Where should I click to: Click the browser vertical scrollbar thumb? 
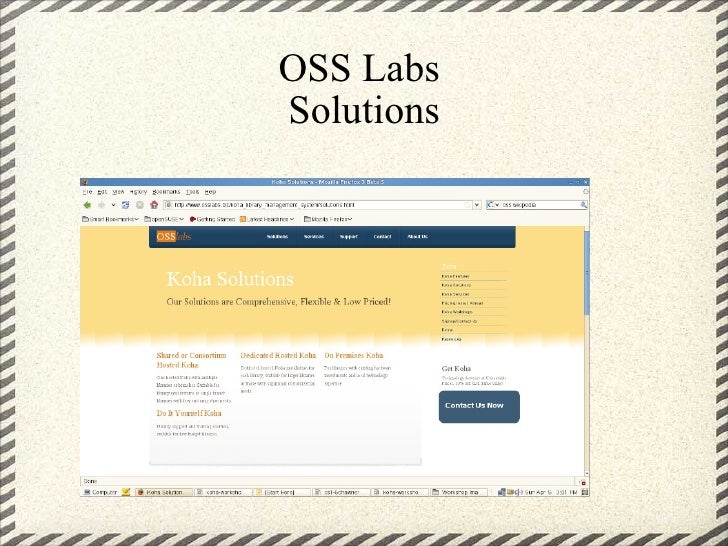(587, 272)
